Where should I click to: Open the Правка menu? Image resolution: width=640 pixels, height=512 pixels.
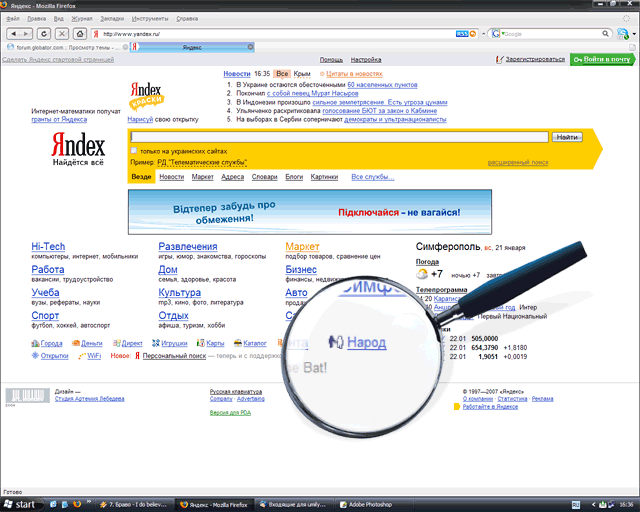click(x=37, y=19)
